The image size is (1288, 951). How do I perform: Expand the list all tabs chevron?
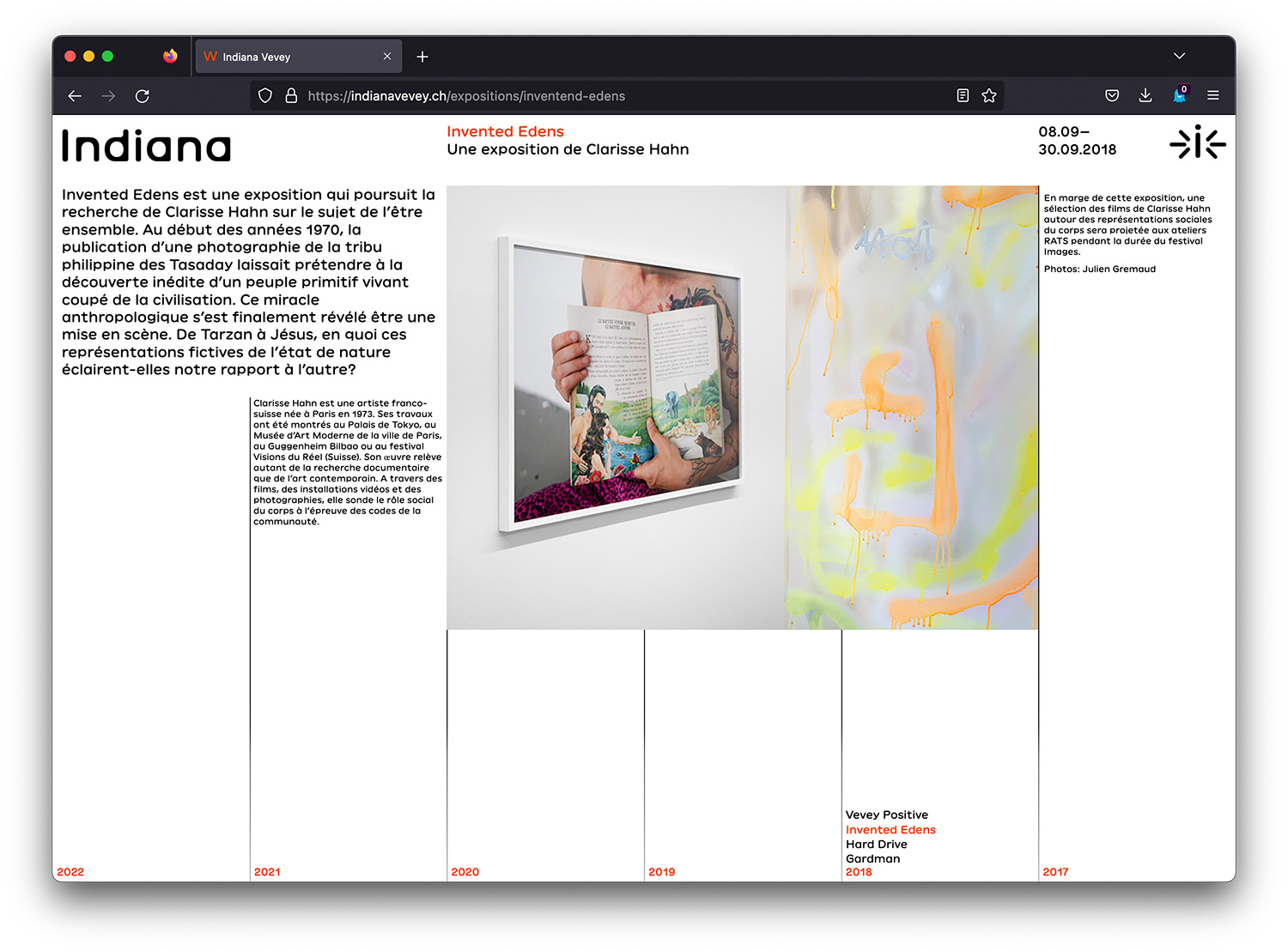click(x=1179, y=57)
